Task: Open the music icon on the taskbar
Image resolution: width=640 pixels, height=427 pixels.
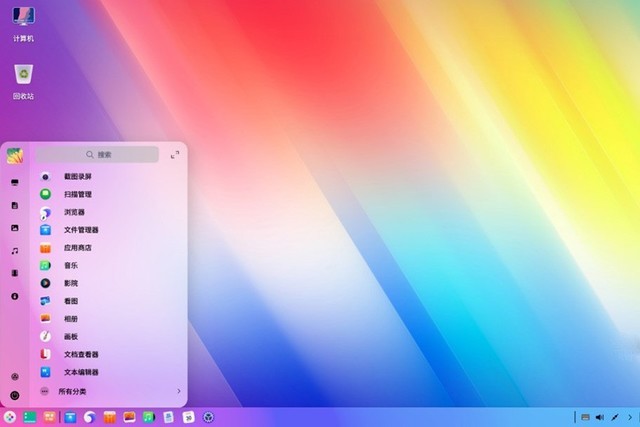Action: tap(149, 417)
